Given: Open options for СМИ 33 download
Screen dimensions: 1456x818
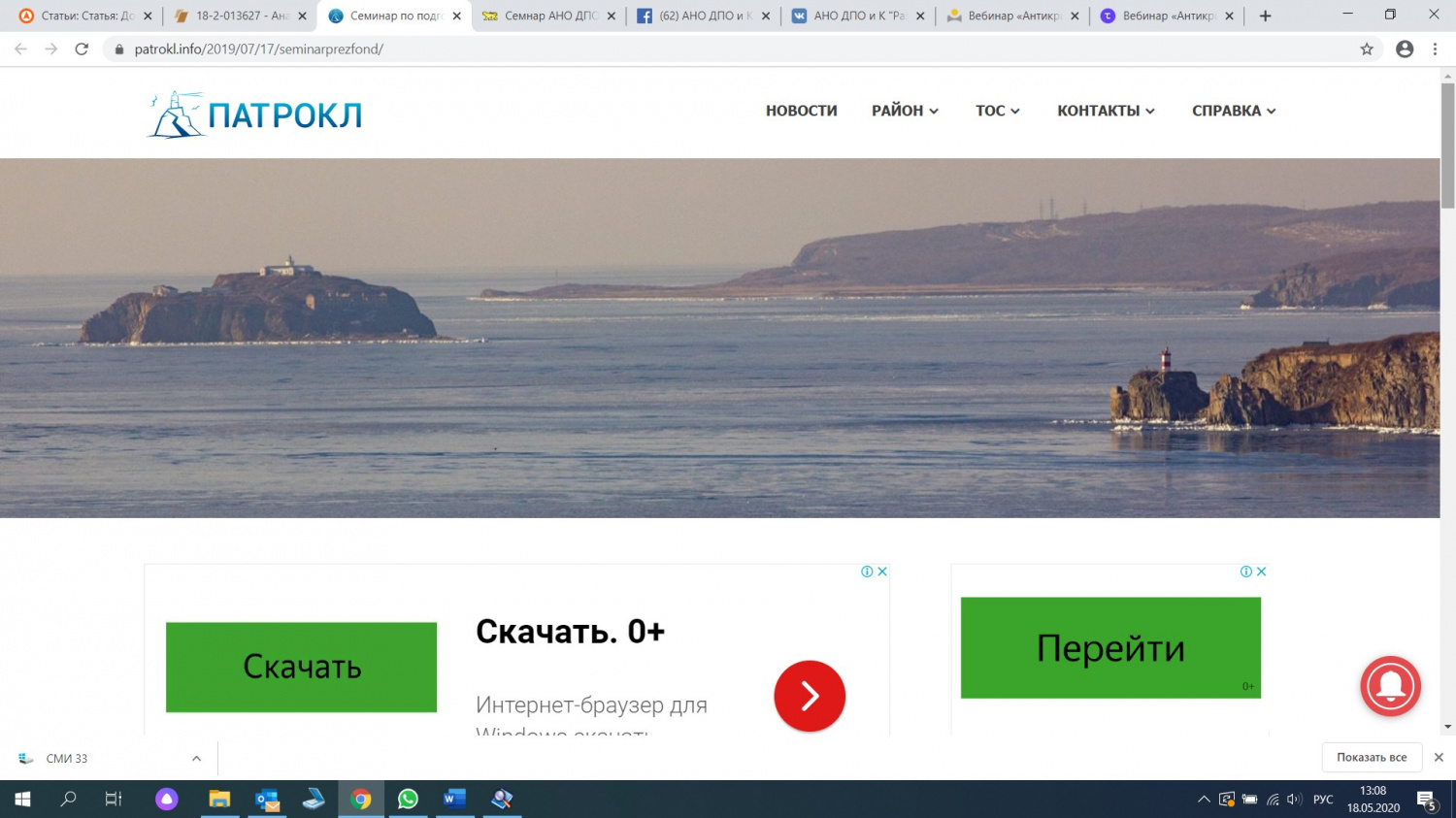Looking at the screenshot, I should coord(196,758).
